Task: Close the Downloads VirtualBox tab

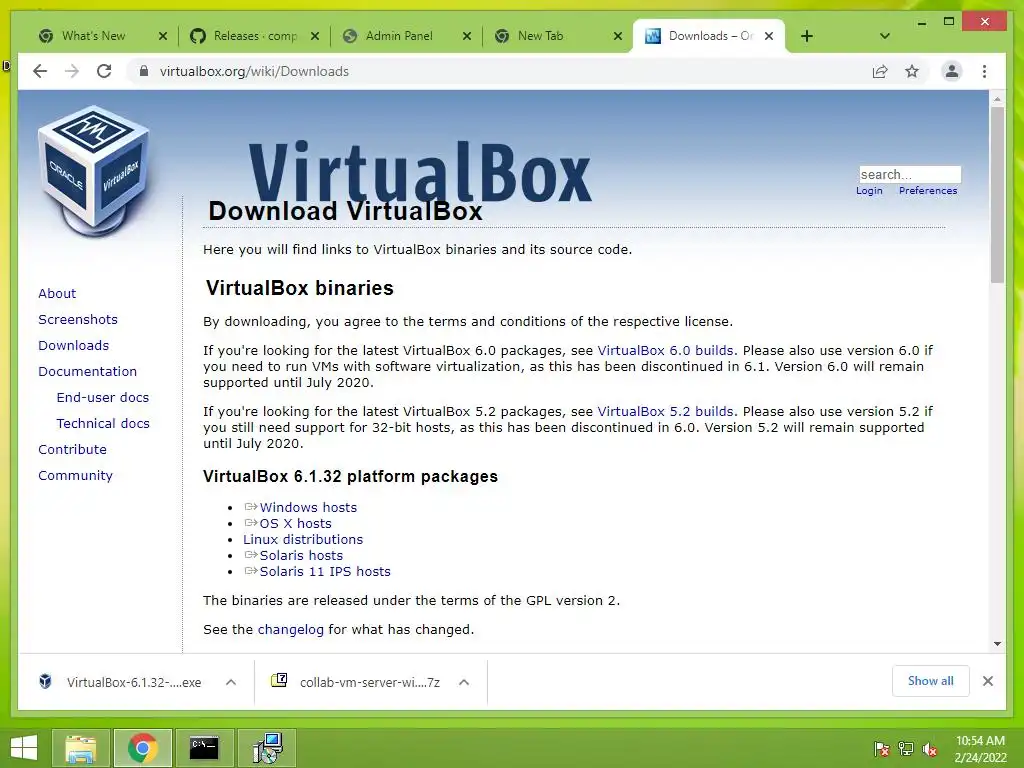Action: point(769,36)
